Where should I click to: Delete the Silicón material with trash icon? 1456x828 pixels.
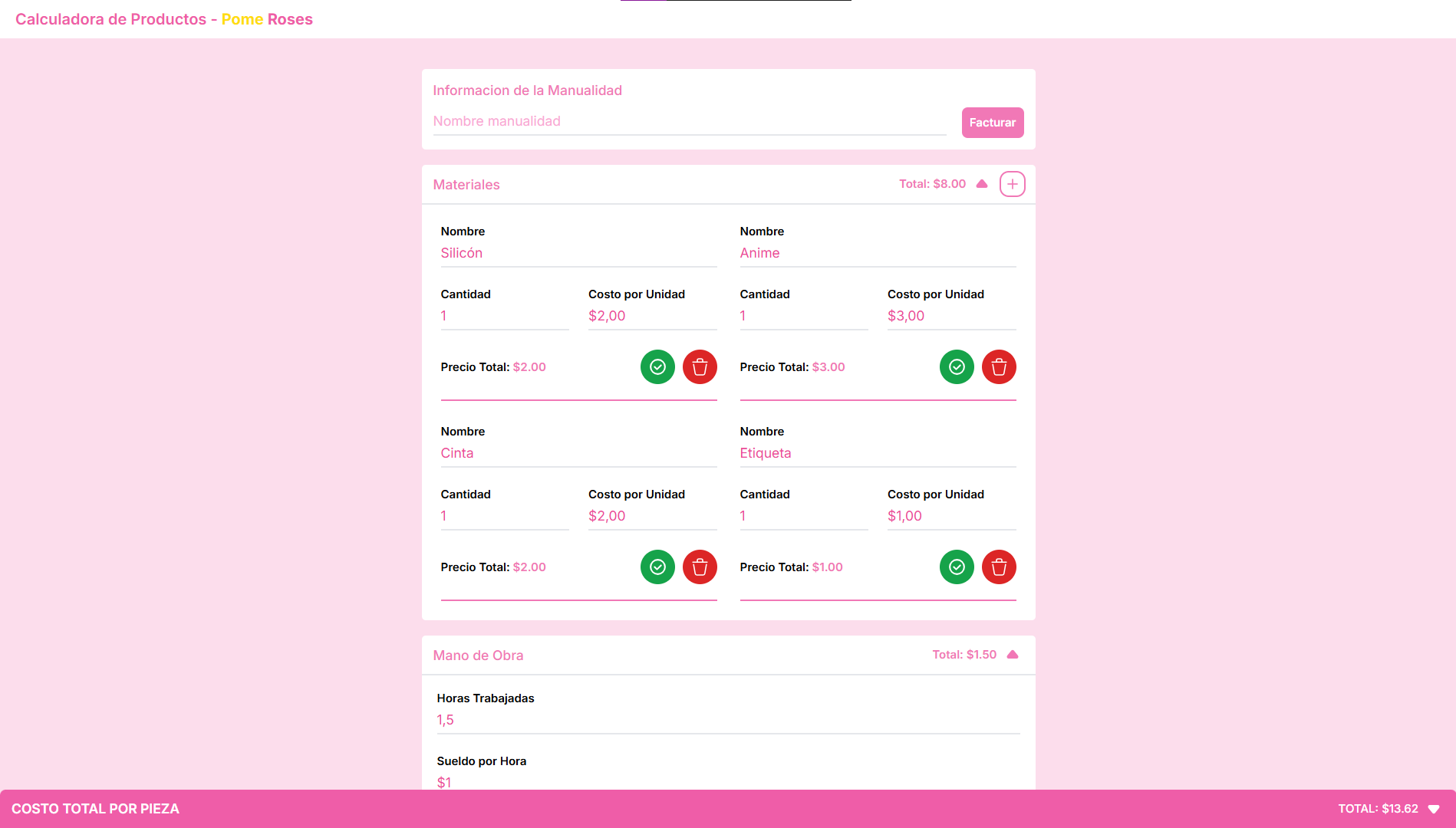click(x=700, y=367)
